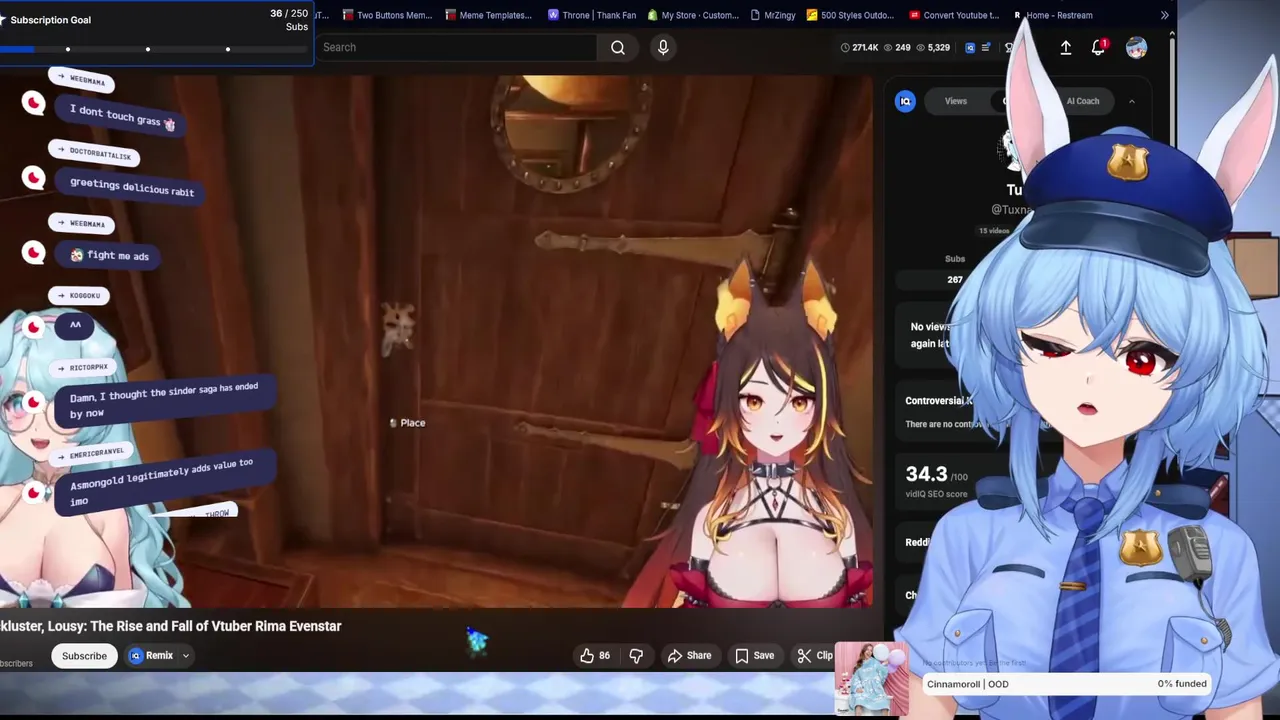This screenshot has height=720, width=1280.
Task: Save the video to a playlist
Action: click(x=754, y=655)
